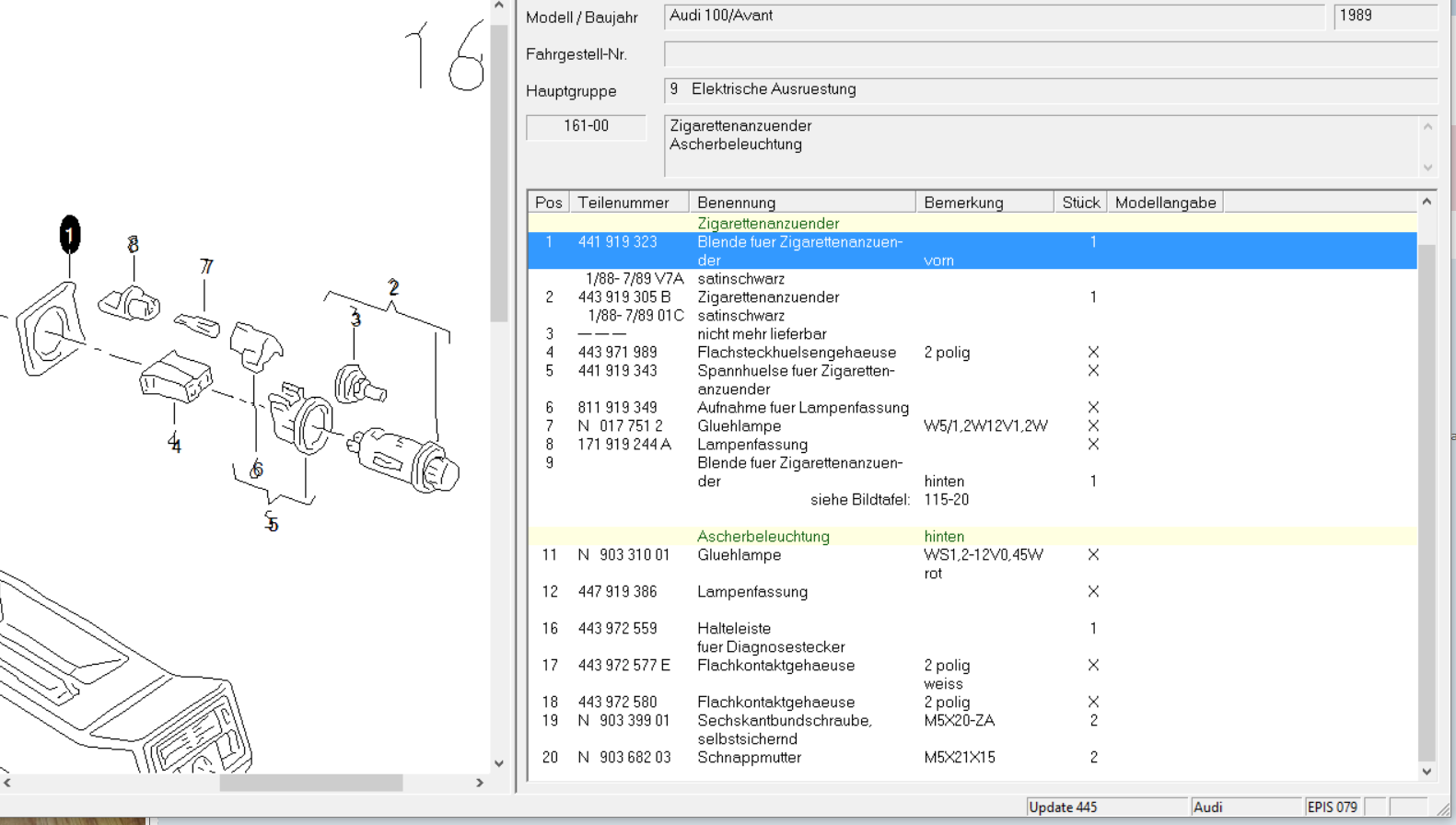1456x825 pixels.
Task: Click callout number 5 below the bracket
Action: pos(272,524)
